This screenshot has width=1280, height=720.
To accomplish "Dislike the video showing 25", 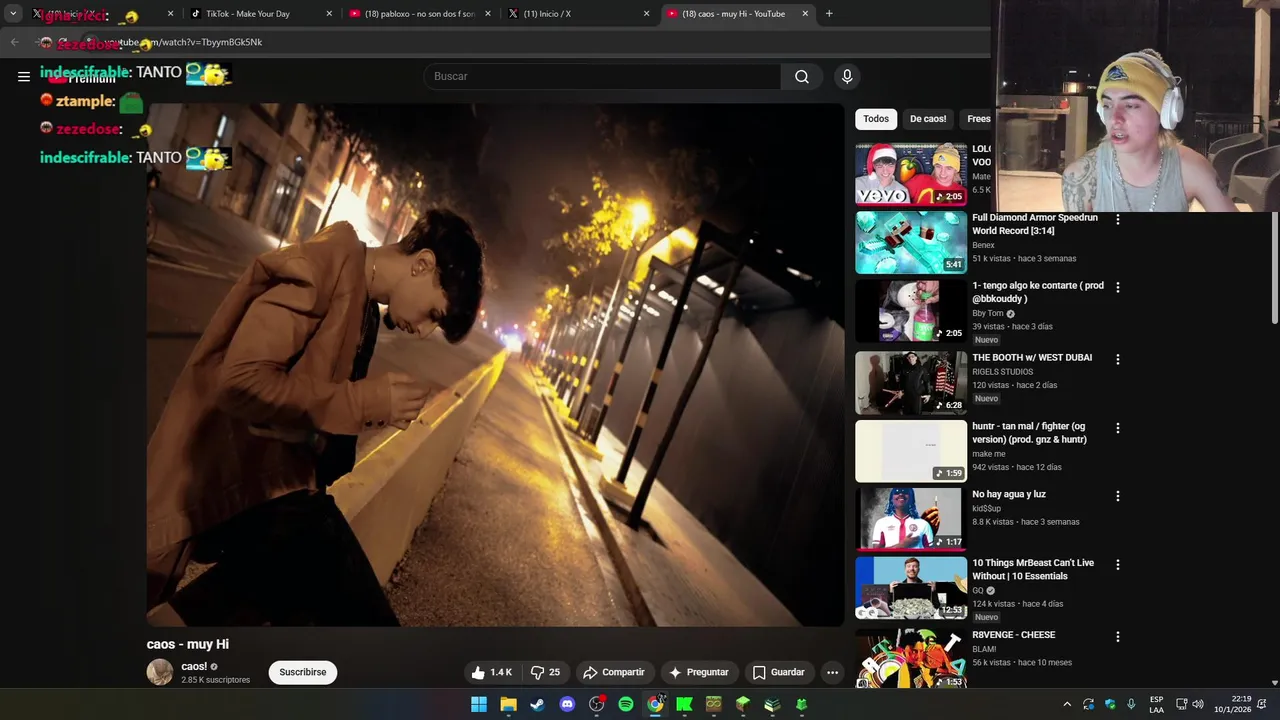I will pyautogui.click(x=545, y=672).
